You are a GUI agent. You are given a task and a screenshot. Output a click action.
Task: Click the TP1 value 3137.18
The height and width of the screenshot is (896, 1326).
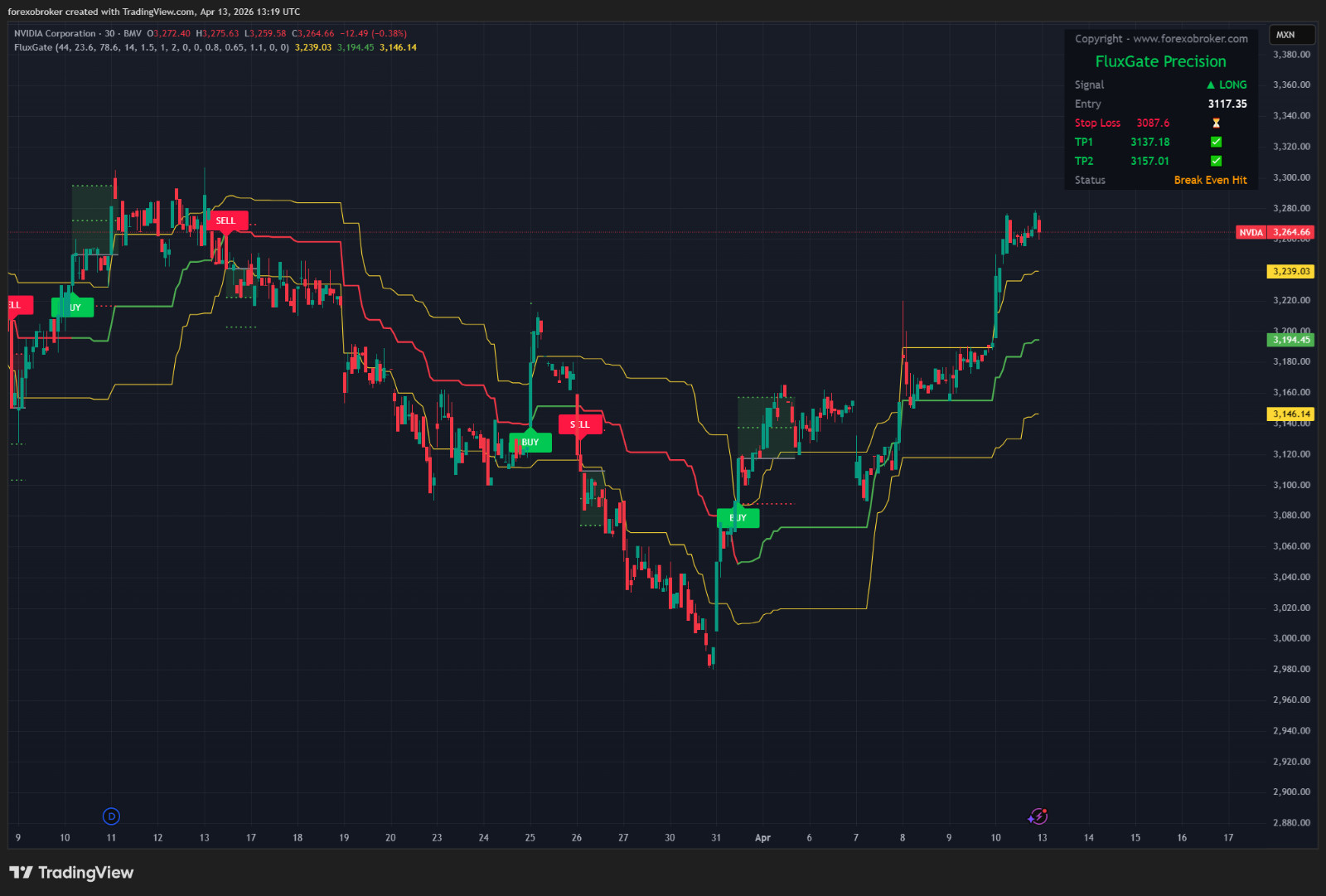pyautogui.click(x=1150, y=142)
